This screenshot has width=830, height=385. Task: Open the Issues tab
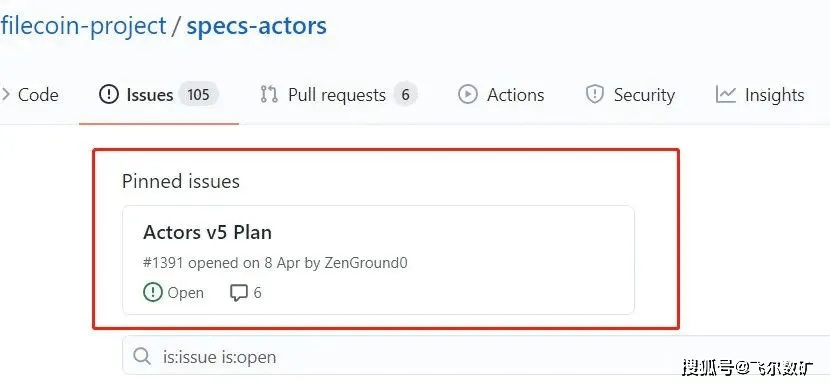(158, 95)
